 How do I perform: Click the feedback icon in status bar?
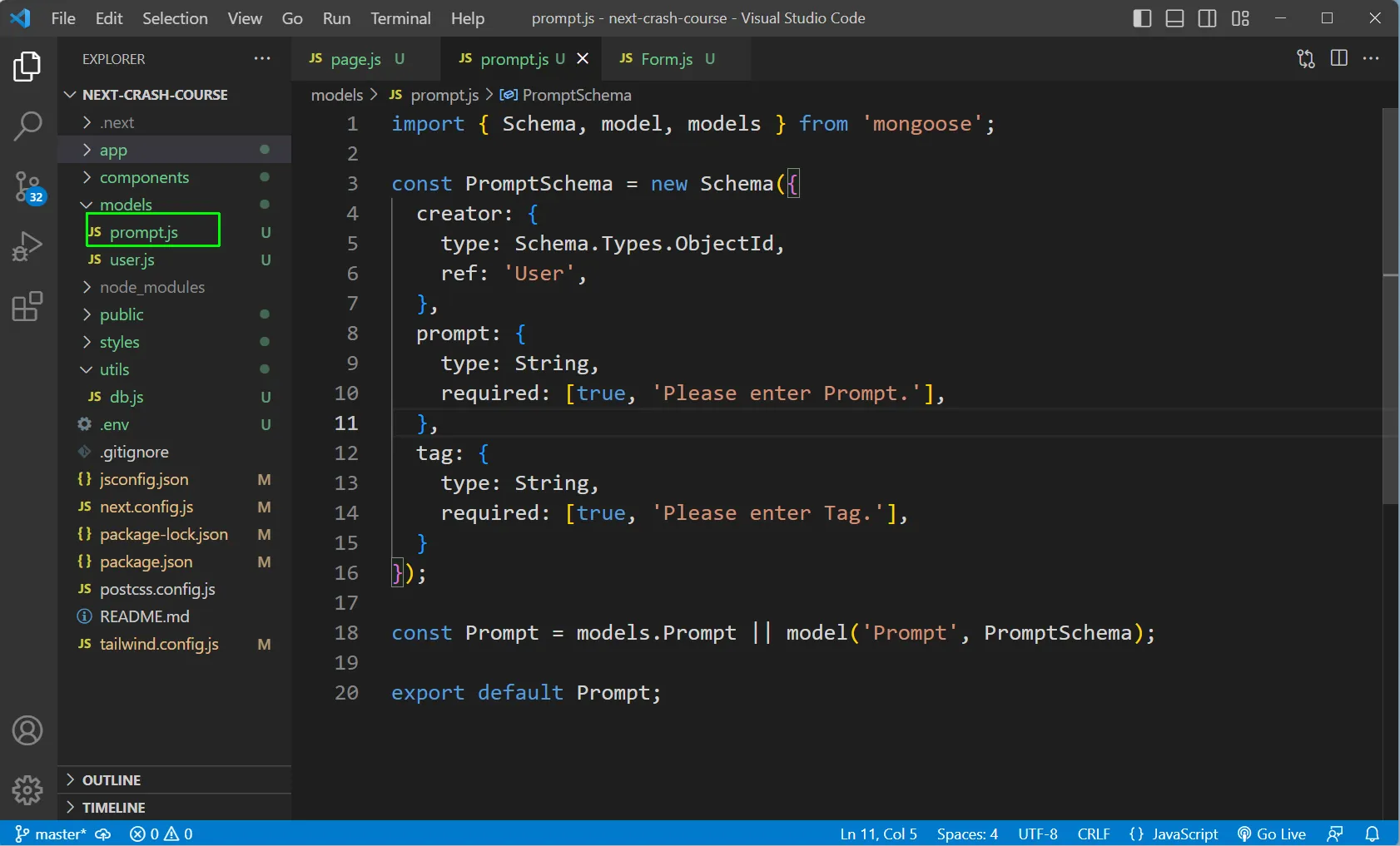pos(1335,834)
